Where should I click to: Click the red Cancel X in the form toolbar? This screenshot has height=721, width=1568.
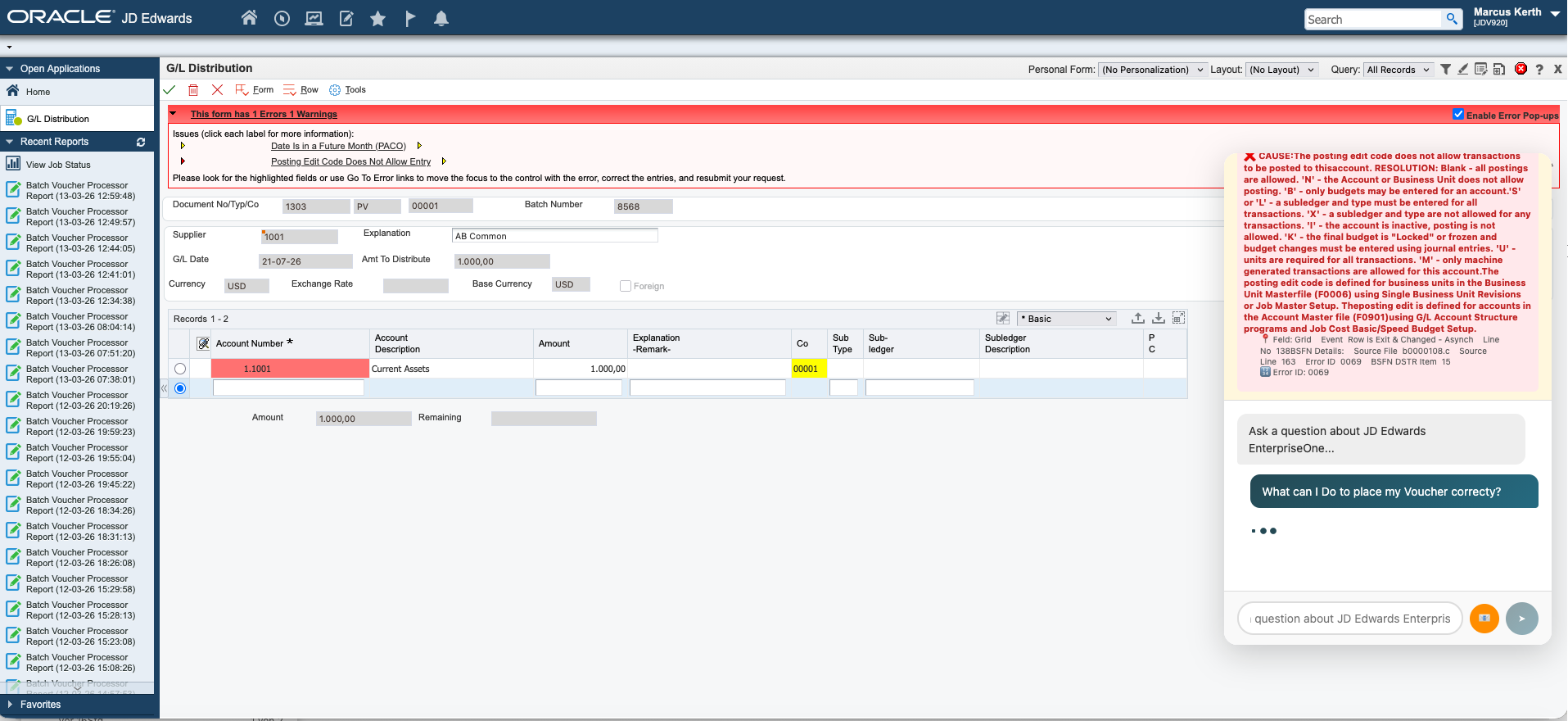point(217,90)
